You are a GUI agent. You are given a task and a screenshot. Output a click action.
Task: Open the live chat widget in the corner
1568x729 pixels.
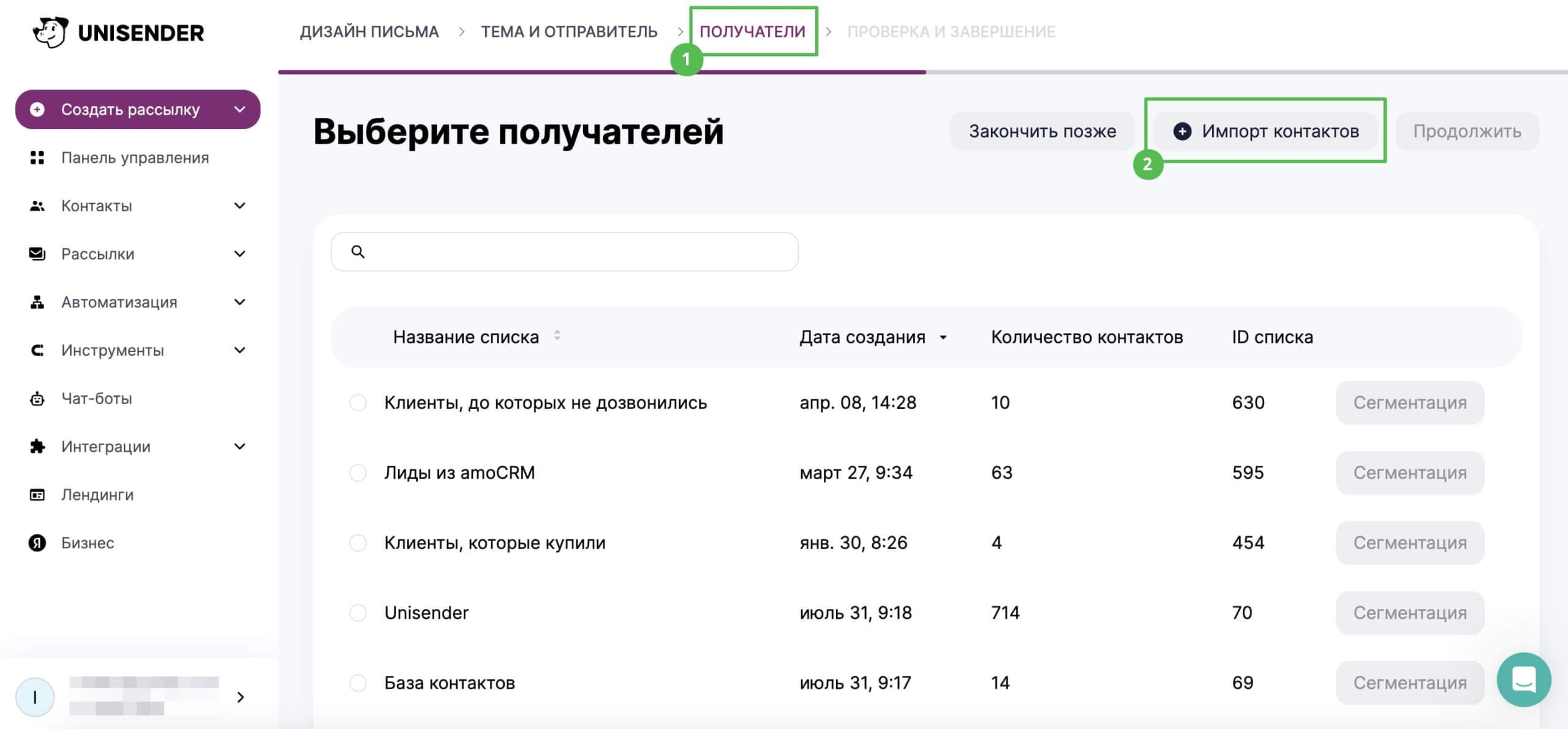(1525, 679)
